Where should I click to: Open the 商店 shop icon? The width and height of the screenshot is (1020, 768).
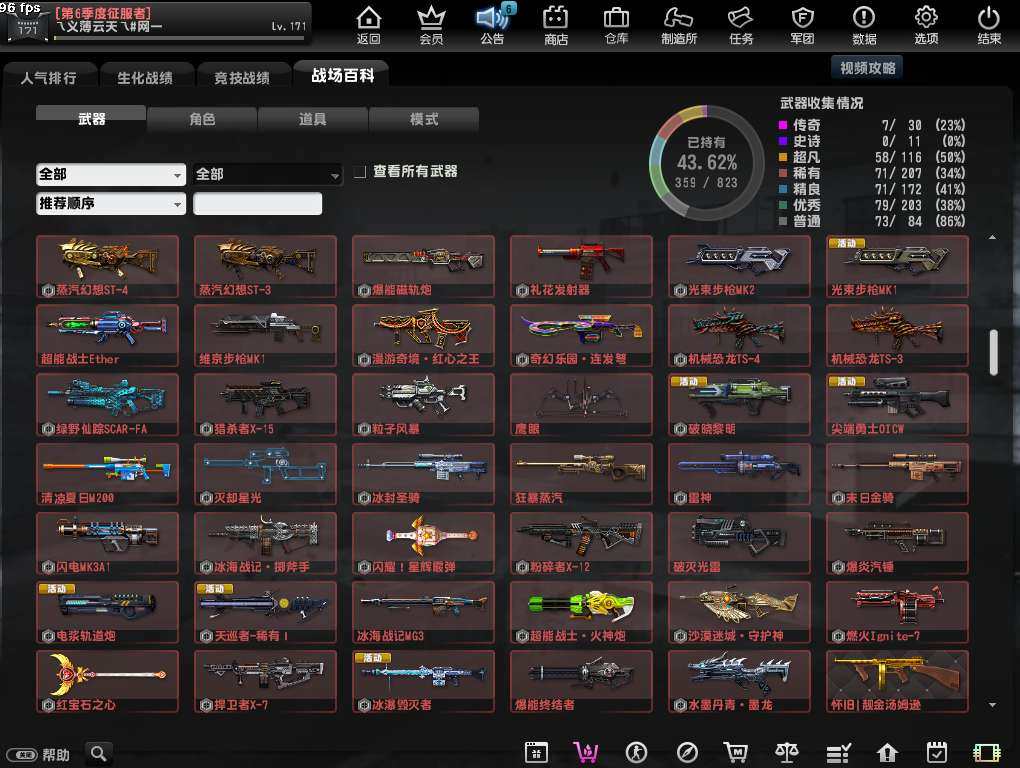pos(556,25)
